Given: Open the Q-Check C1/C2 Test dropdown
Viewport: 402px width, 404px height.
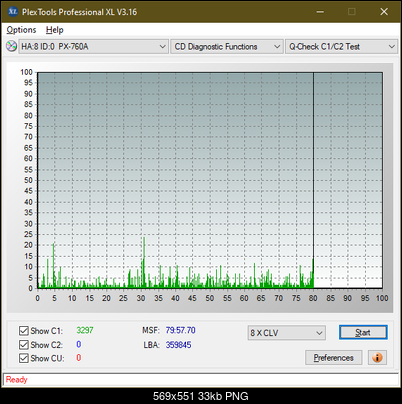Looking at the screenshot, I should click(342, 47).
